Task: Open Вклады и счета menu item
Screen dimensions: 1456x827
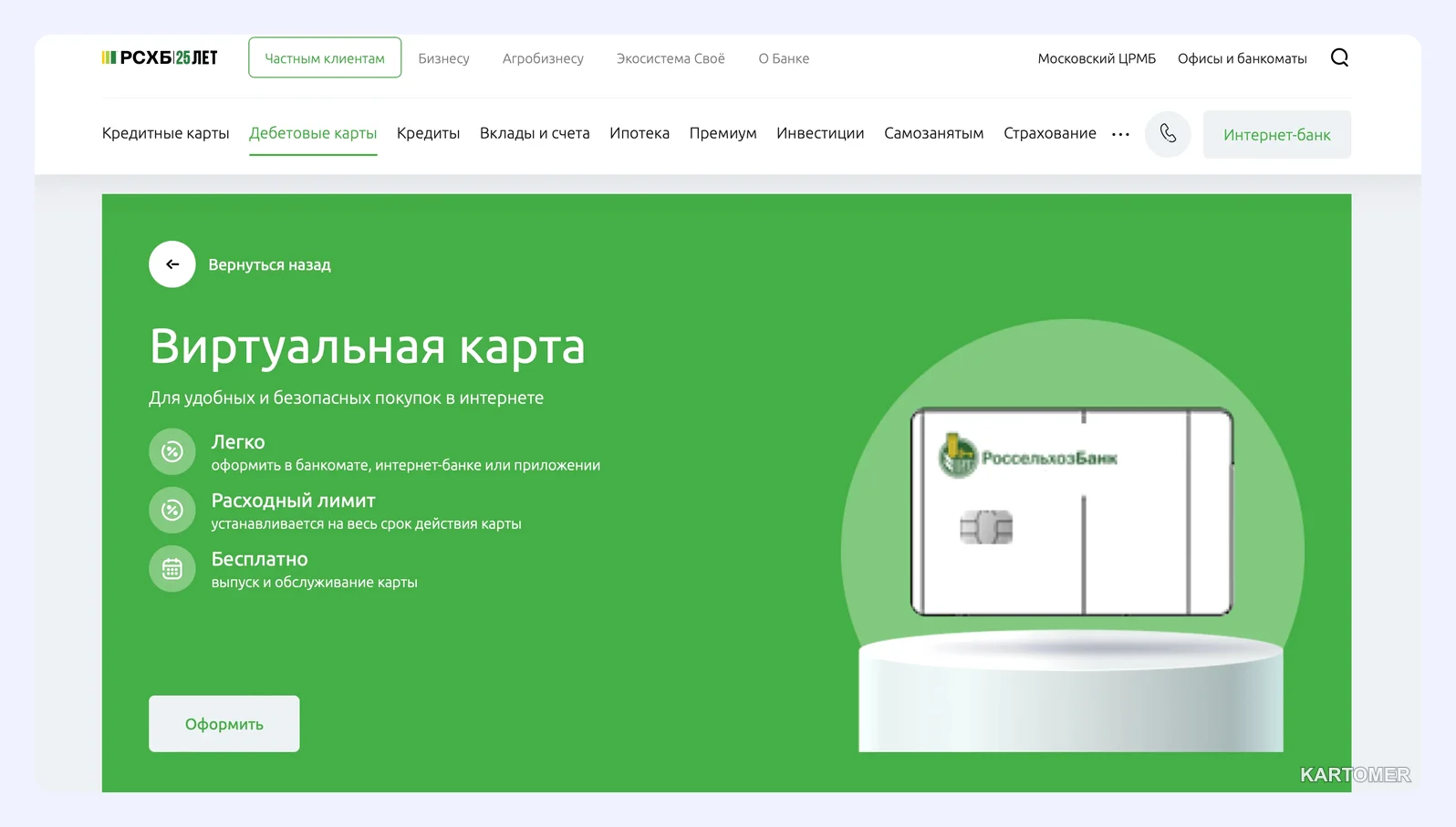Action: click(x=535, y=133)
